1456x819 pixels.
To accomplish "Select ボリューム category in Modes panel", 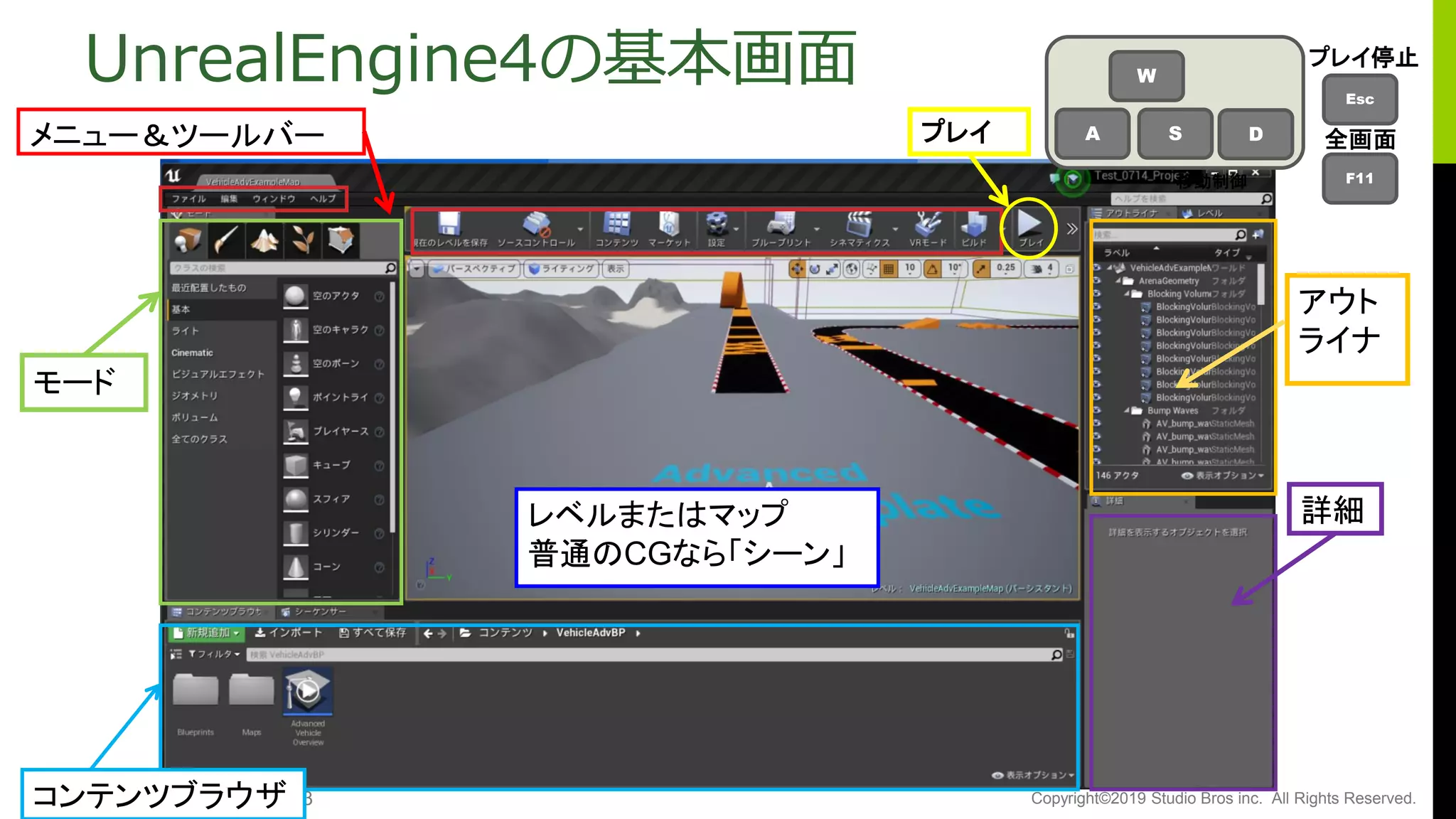I will point(195,417).
